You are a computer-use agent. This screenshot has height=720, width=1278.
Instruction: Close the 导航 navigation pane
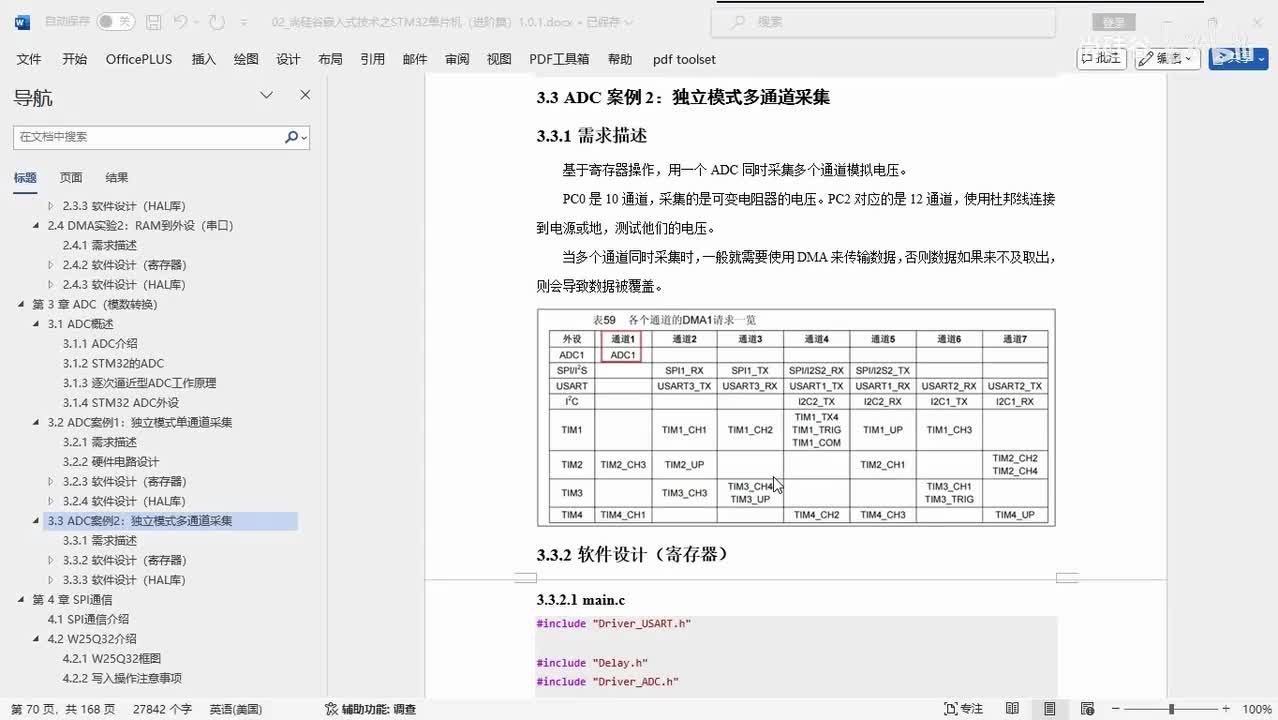tap(305, 96)
